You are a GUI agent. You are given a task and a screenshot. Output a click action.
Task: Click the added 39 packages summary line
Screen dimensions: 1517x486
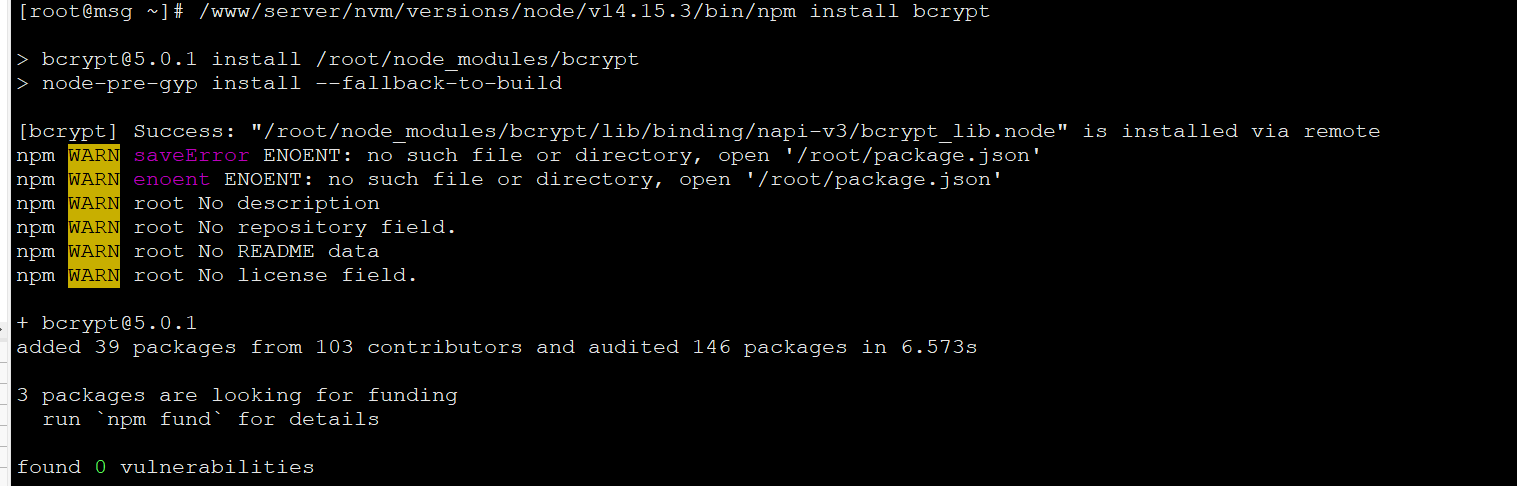pos(496,347)
